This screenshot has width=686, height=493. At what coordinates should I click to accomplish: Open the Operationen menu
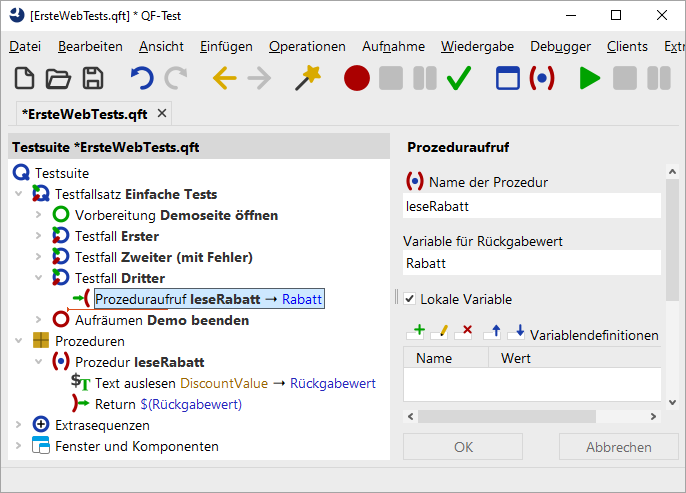[307, 46]
